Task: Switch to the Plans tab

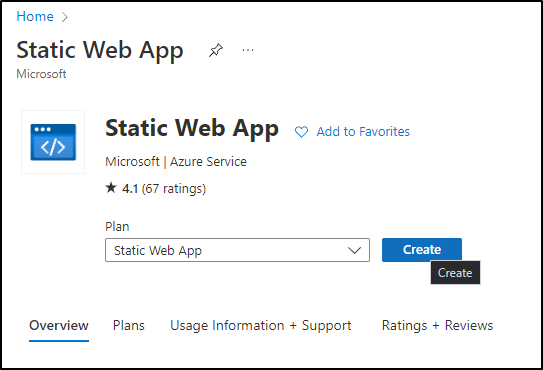Action: [x=128, y=325]
